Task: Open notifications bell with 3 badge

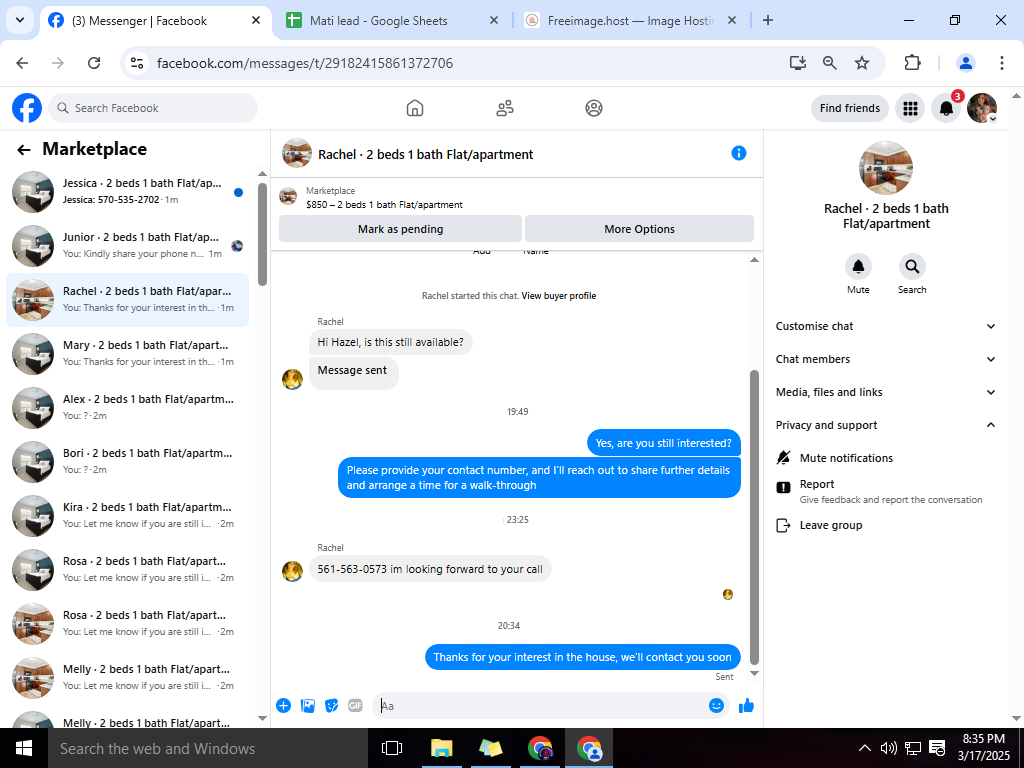Action: point(946,108)
